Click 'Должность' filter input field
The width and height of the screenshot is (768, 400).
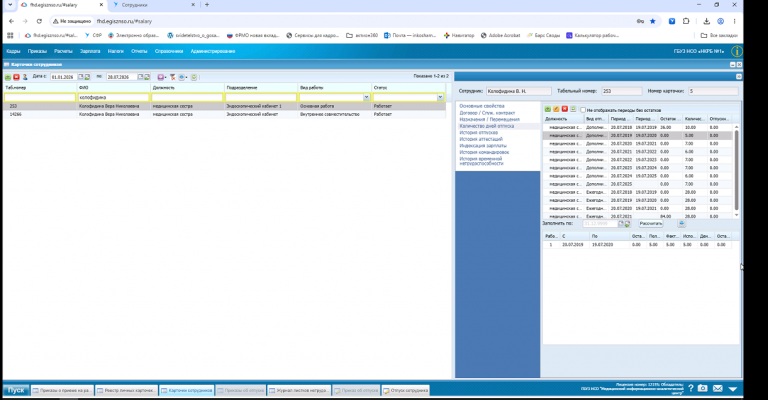[x=187, y=97]
